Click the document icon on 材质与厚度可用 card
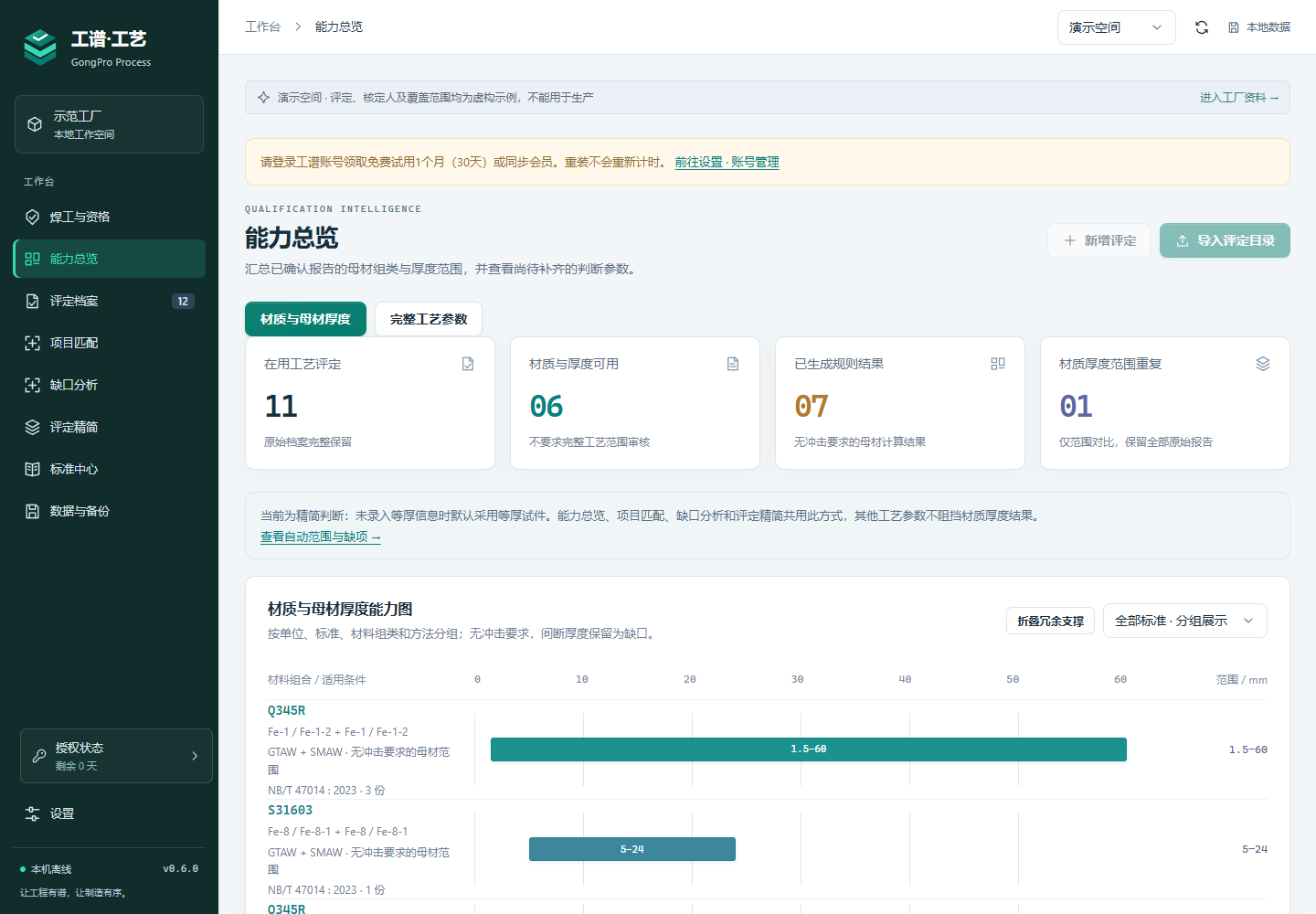This screenshot has height=914, width=1316. [x=733, y=364]
